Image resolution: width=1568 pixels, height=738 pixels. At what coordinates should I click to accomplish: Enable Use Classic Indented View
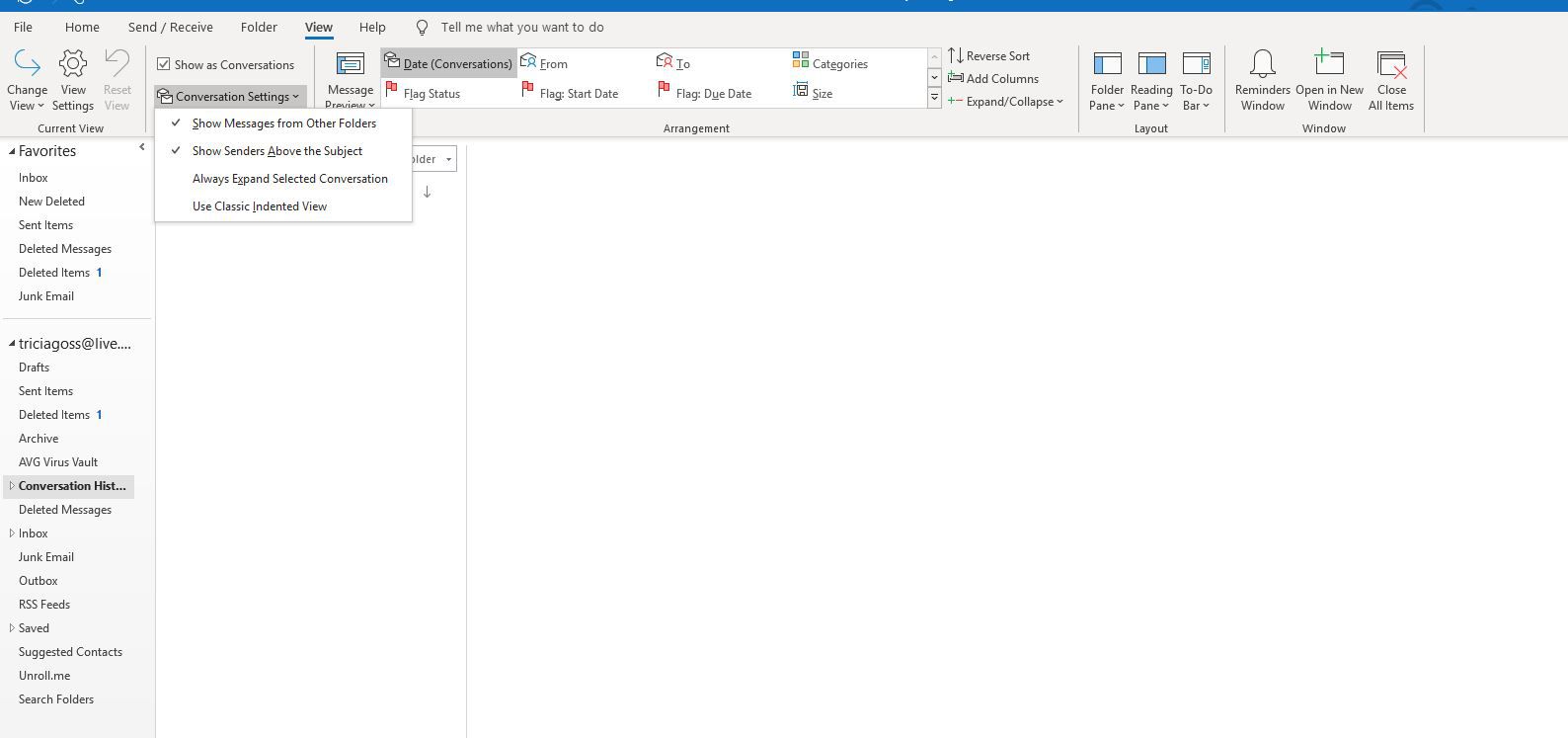283,206
